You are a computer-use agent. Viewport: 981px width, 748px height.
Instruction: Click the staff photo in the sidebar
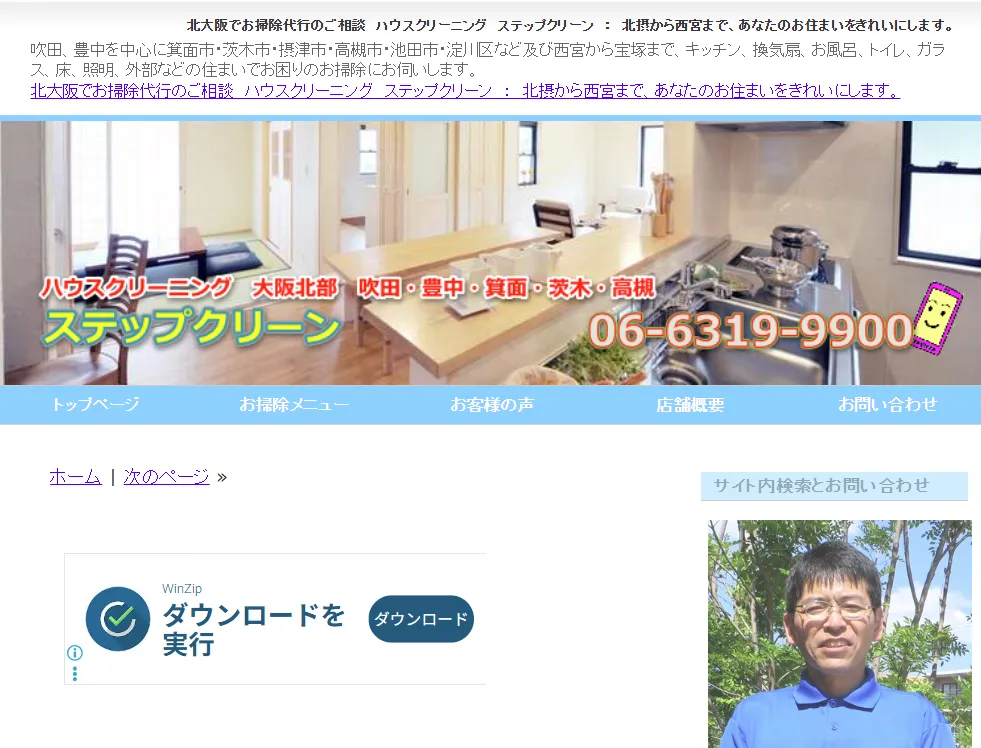point(840,634)
